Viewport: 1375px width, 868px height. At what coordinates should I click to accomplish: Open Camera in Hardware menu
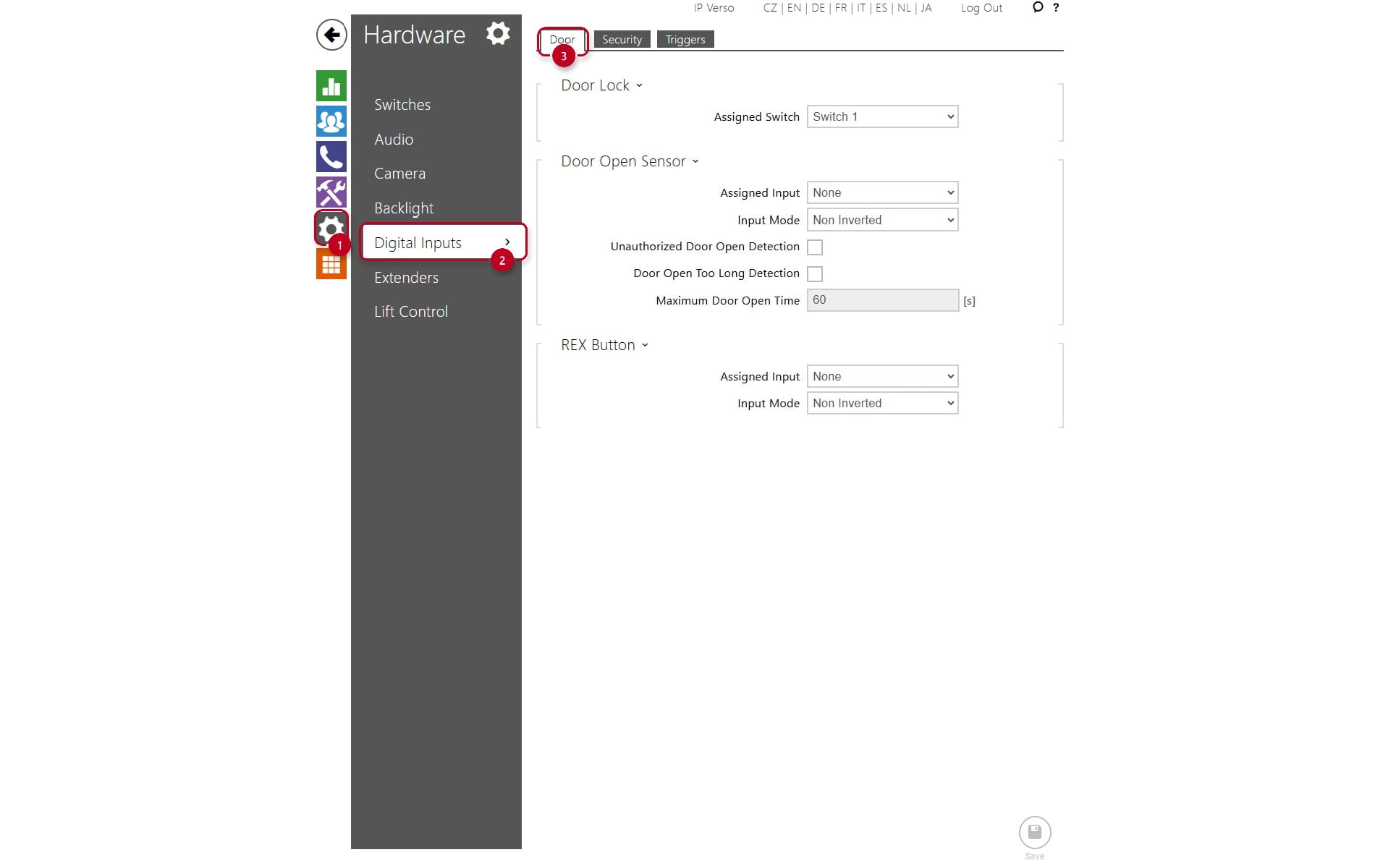399,174
